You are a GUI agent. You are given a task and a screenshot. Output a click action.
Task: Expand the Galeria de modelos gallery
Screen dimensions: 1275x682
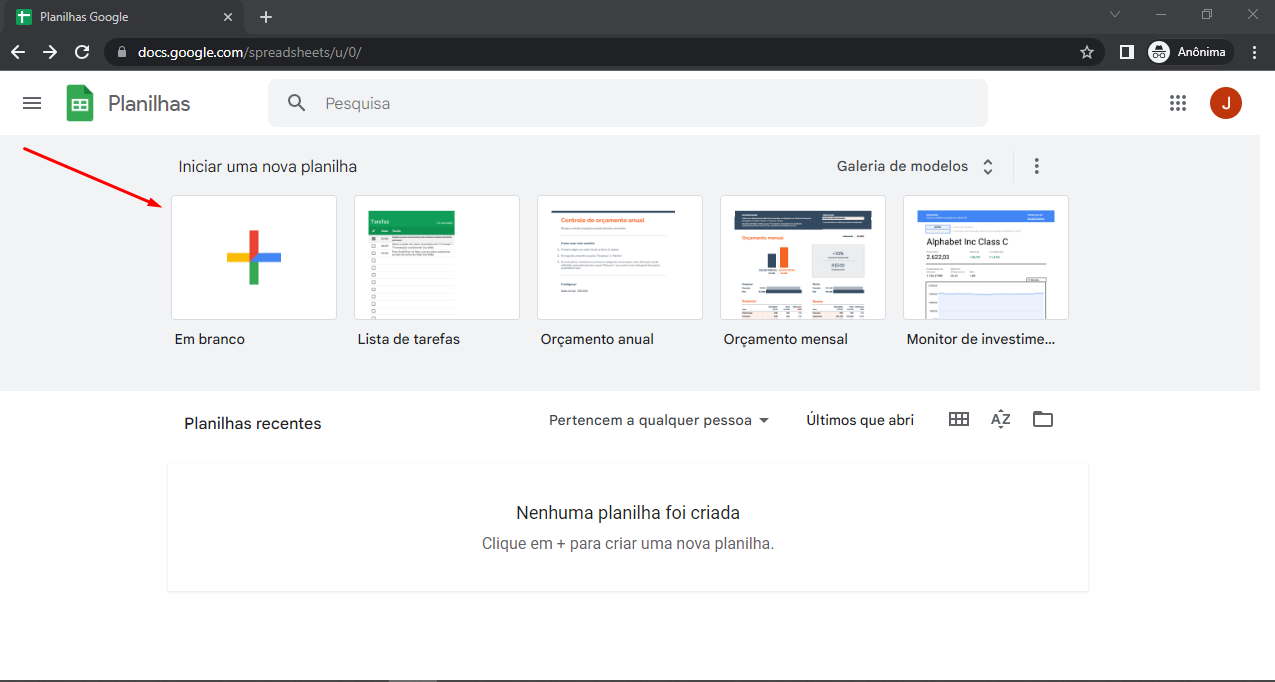[914, 166]
